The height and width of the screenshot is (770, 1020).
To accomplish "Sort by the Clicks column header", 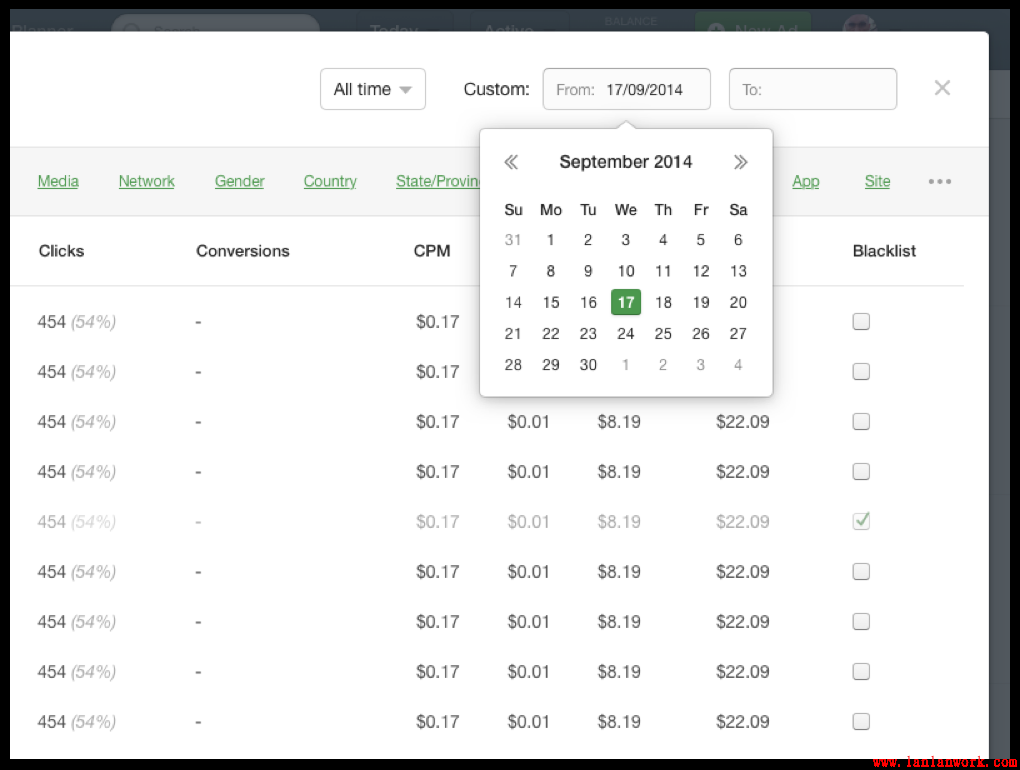I will pyautogui.click(x=61, y=251).
